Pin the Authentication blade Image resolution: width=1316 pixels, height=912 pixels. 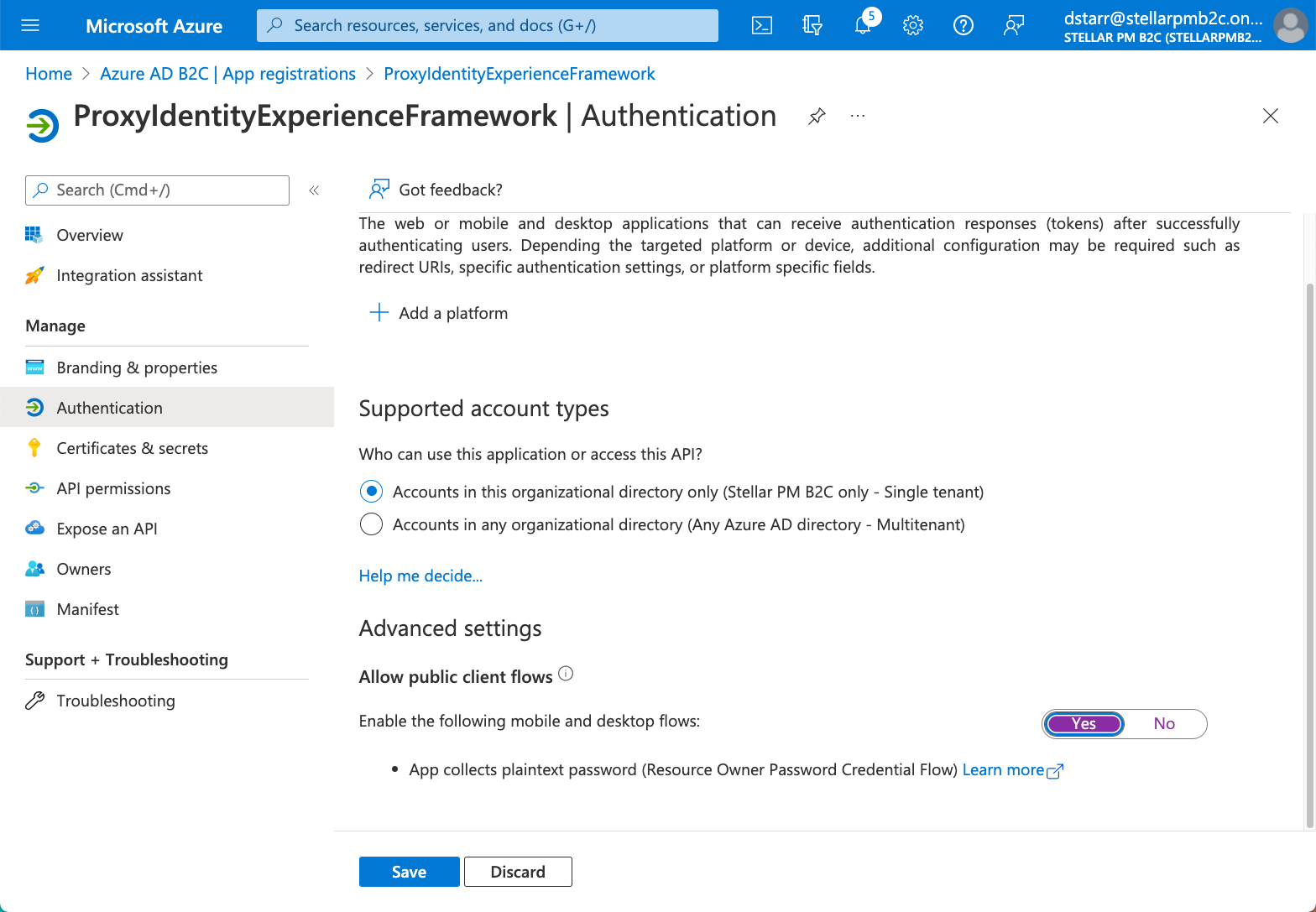pyautogui.click(x=817, y=116)
